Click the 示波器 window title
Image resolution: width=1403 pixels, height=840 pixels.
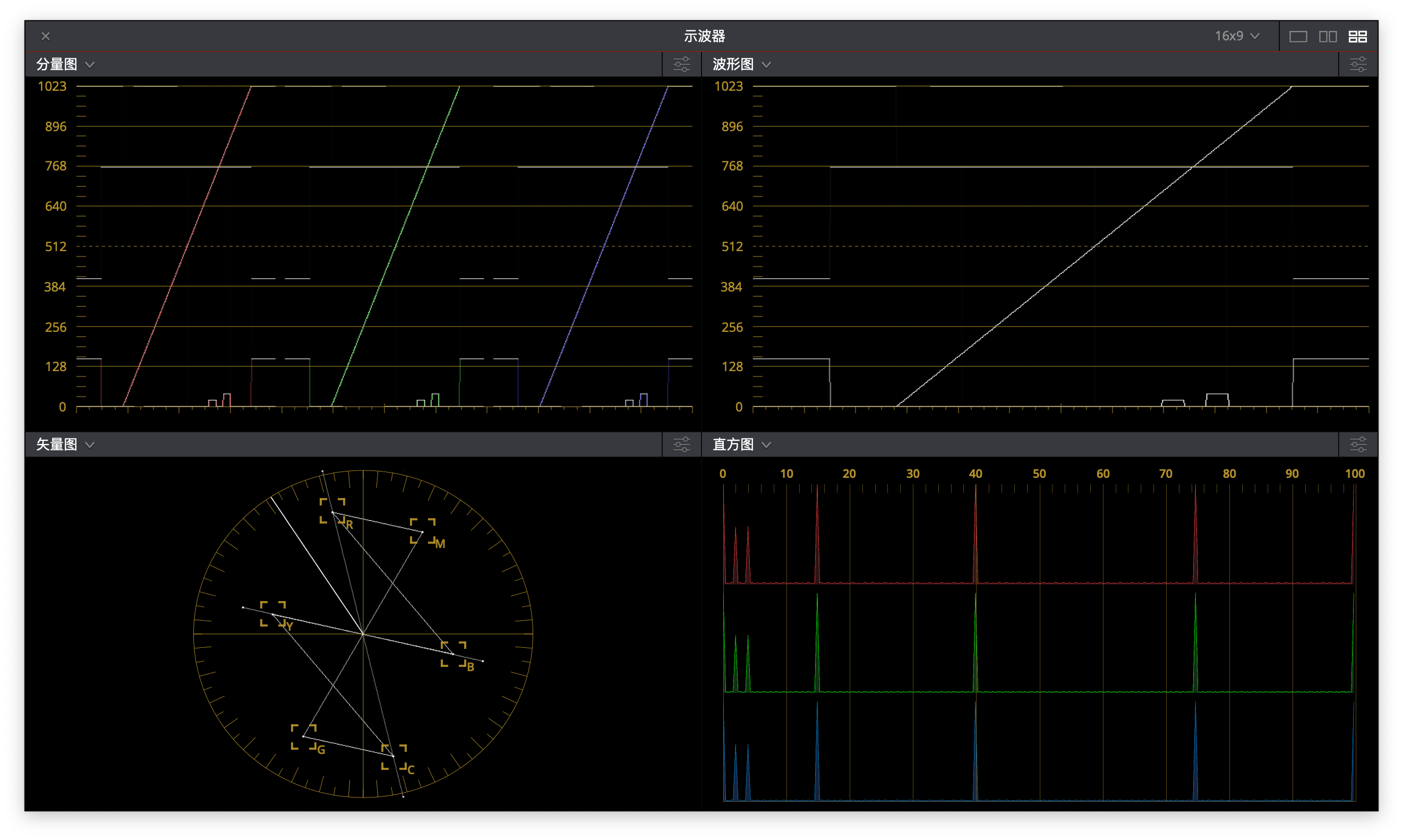pyautogui.click(x=704, y=36)
